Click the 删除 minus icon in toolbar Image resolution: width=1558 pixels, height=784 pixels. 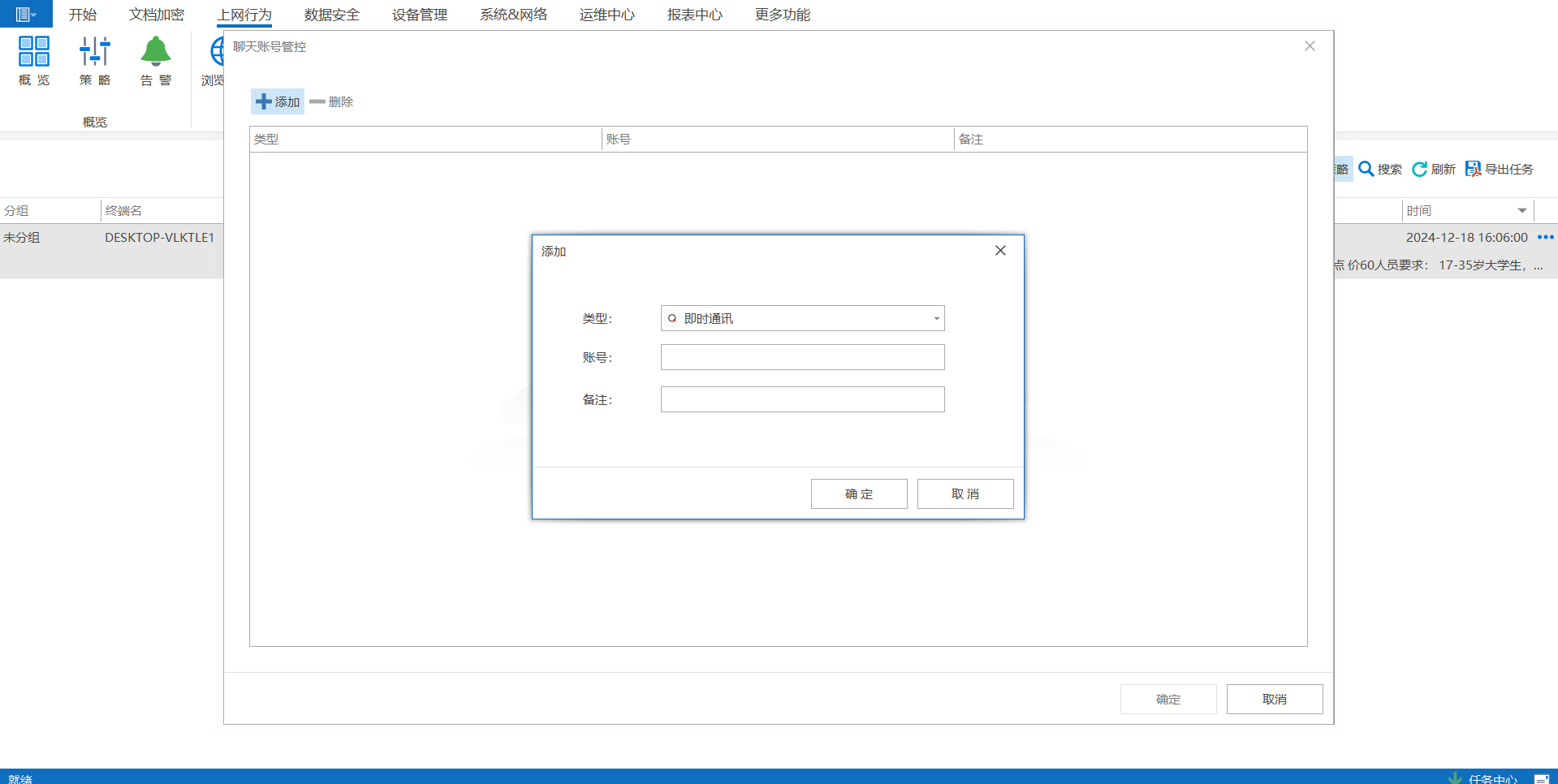pyautogui.click(x=317, y=101)
